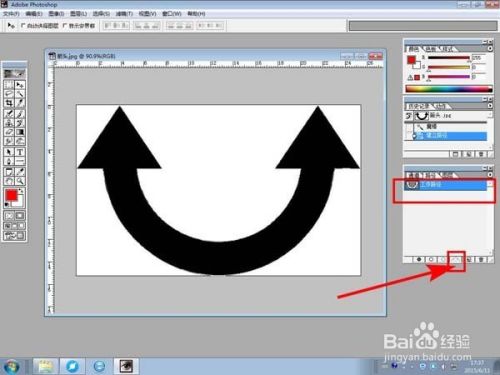Viewport: 500px width, 375px height.
Task: Switch to standard screen mode
Action: point(7,226)
